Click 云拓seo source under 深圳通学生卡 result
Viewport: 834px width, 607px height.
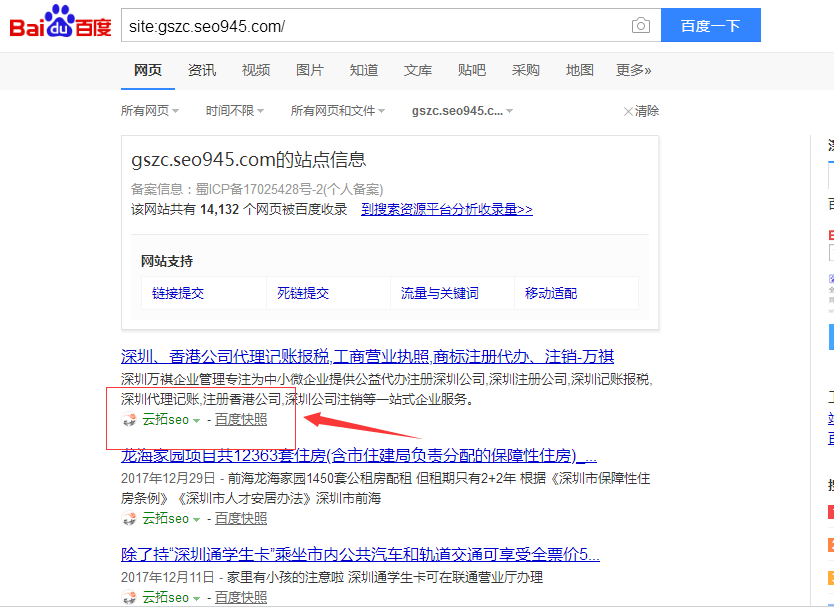(x=165, y=597)
